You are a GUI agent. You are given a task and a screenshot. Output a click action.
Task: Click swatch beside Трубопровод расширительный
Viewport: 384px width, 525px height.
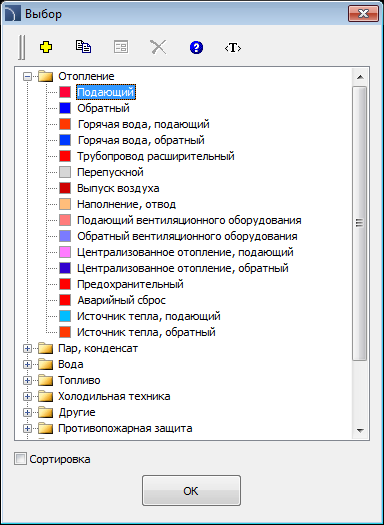[x=65, y=156]
